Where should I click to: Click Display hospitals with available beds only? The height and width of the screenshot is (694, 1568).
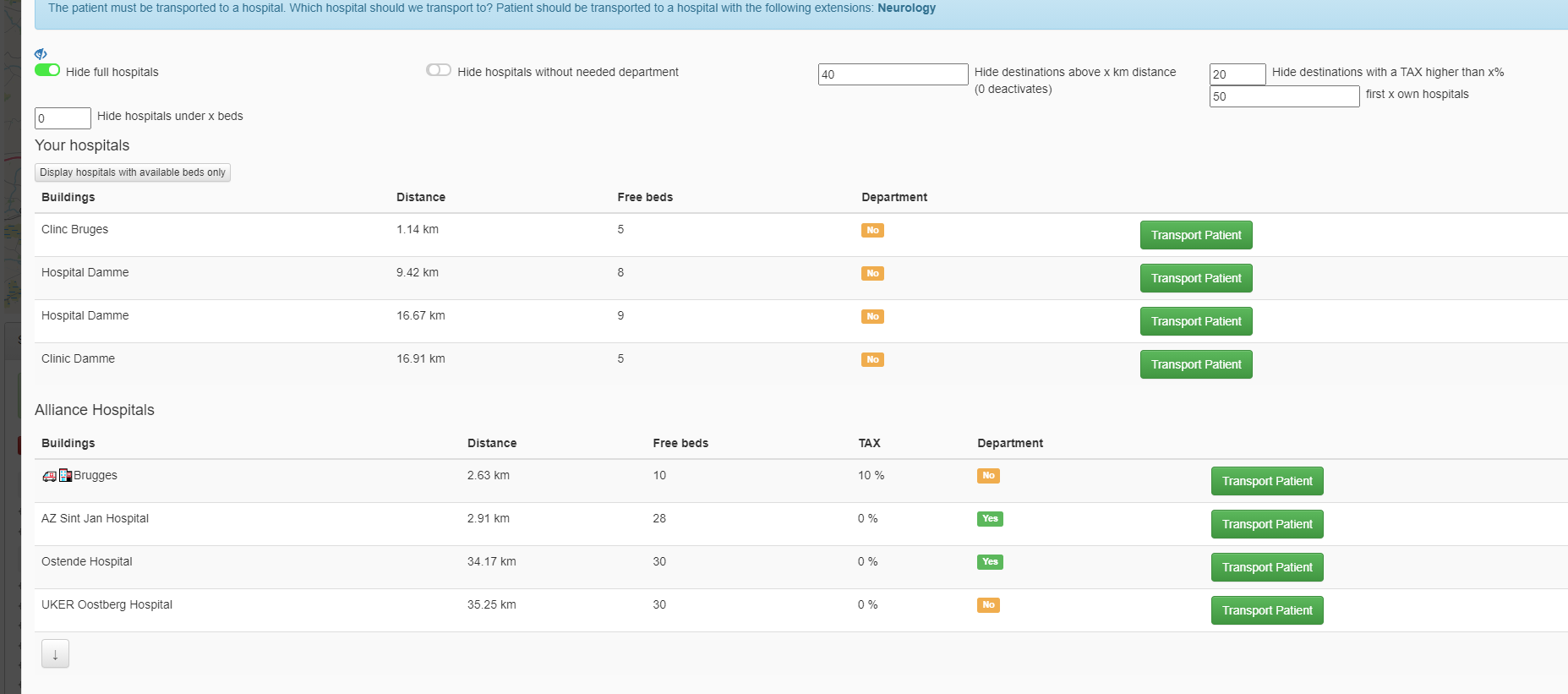coord(133,172)
